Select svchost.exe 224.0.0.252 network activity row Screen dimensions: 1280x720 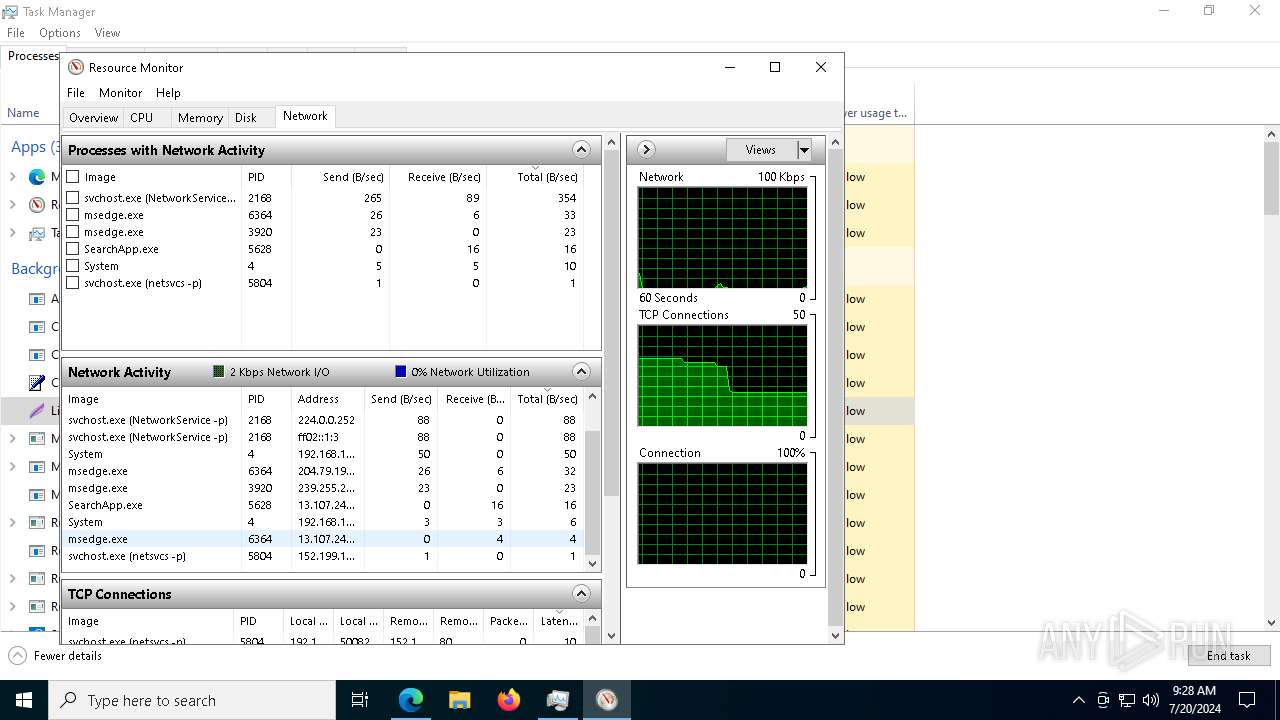[324, 420]
